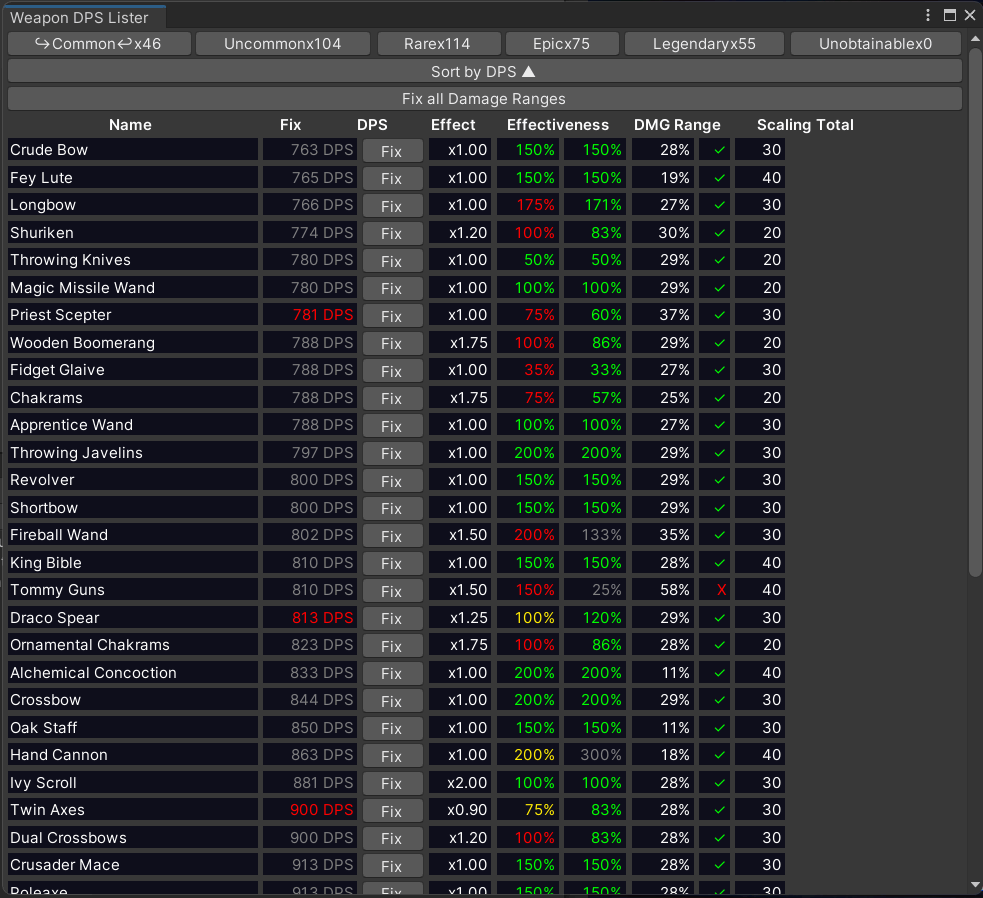Click Fix button for Draco Spear
The width and height of the screenshot is (983, 898).
(391, 618)
